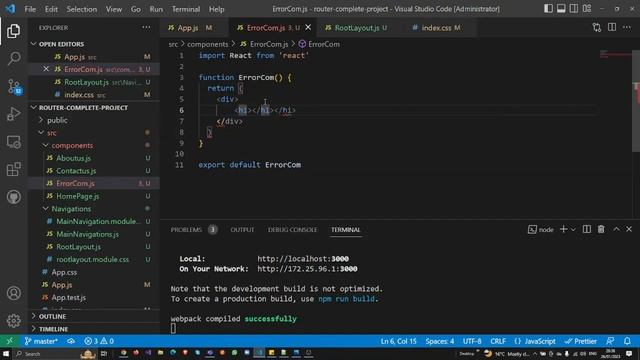Expand the Timeline section
This screenshot has height=360, width=640.
pos(53,329)
